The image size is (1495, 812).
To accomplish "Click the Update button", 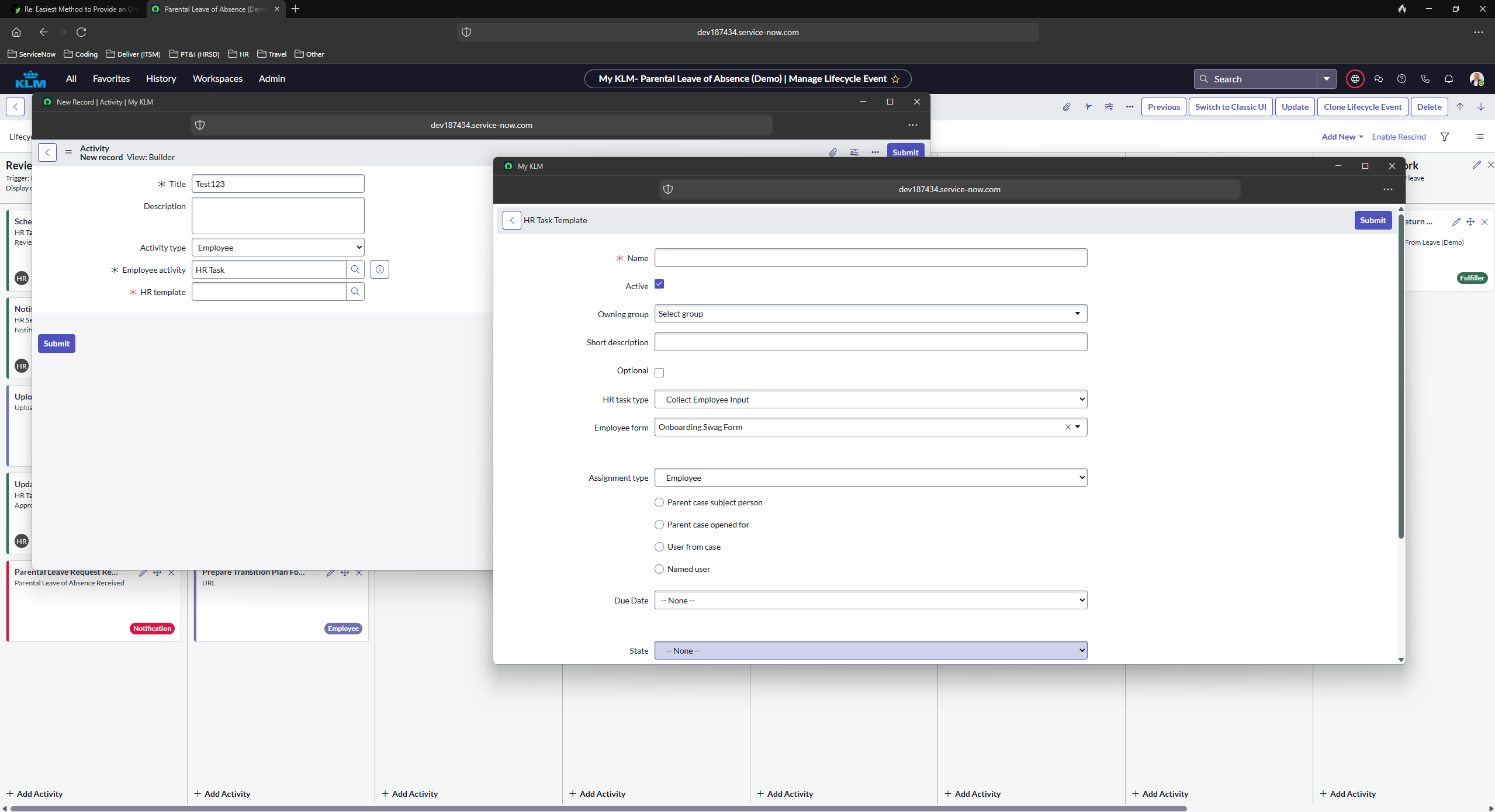I will (x=1295, y=107).
